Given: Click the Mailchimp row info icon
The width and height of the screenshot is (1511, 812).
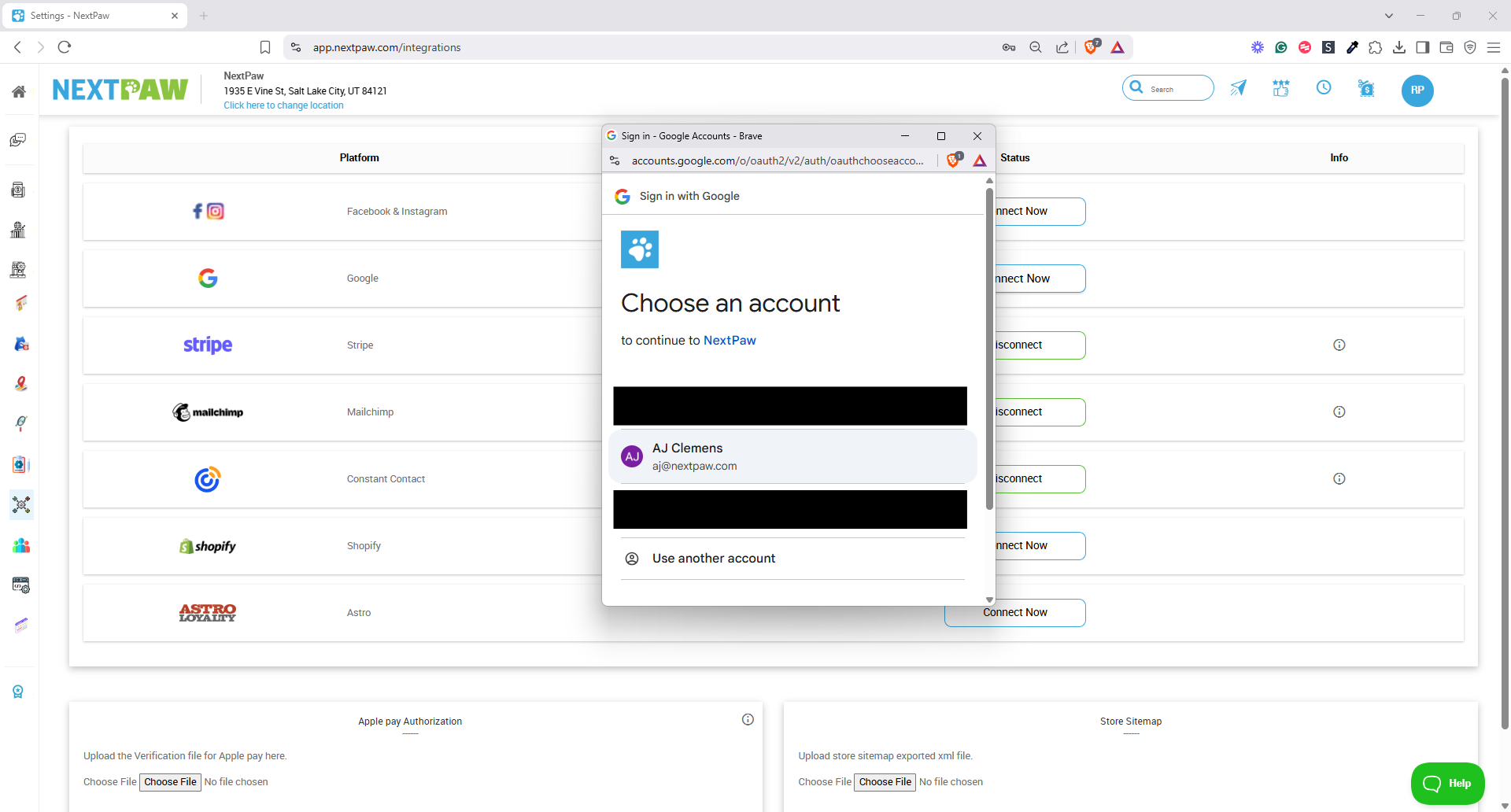Looking at the screenshot, I should click(x=1339, y=412).
